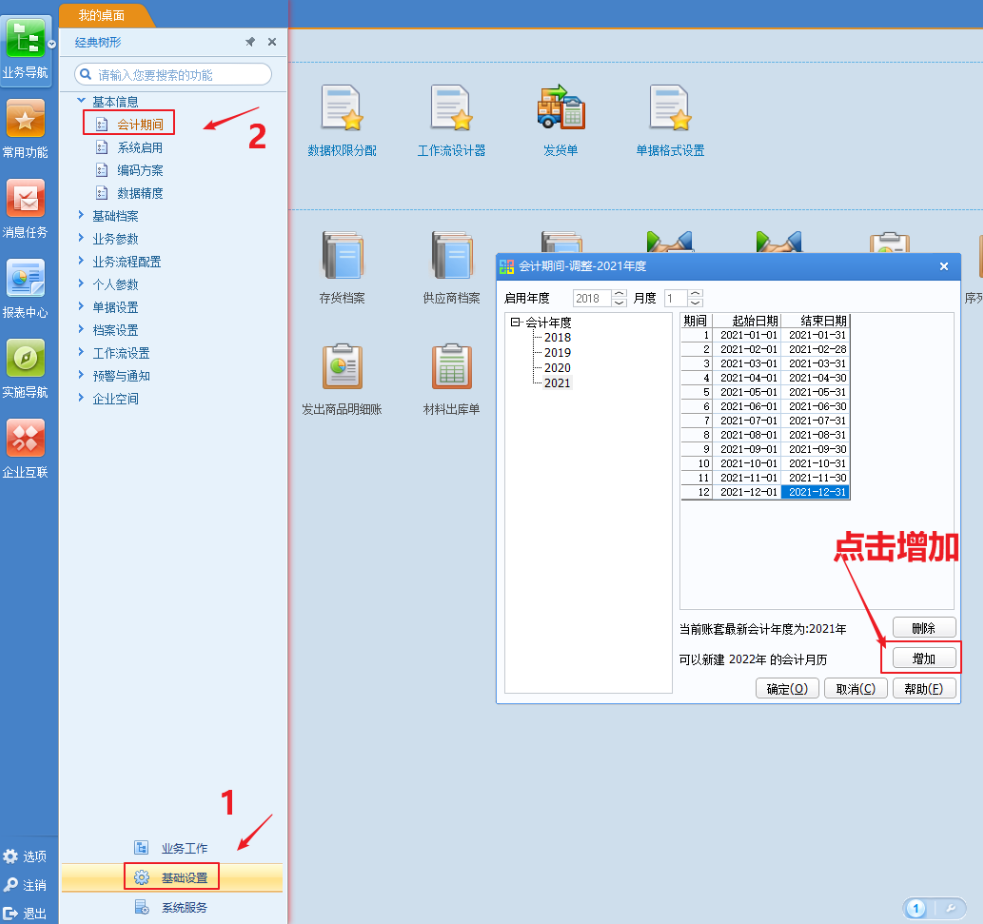This screenshot has height=924, width=983.
Task: Click 确定(O) button in dialog
Action: pyautogui.click(x=787, y=689)
